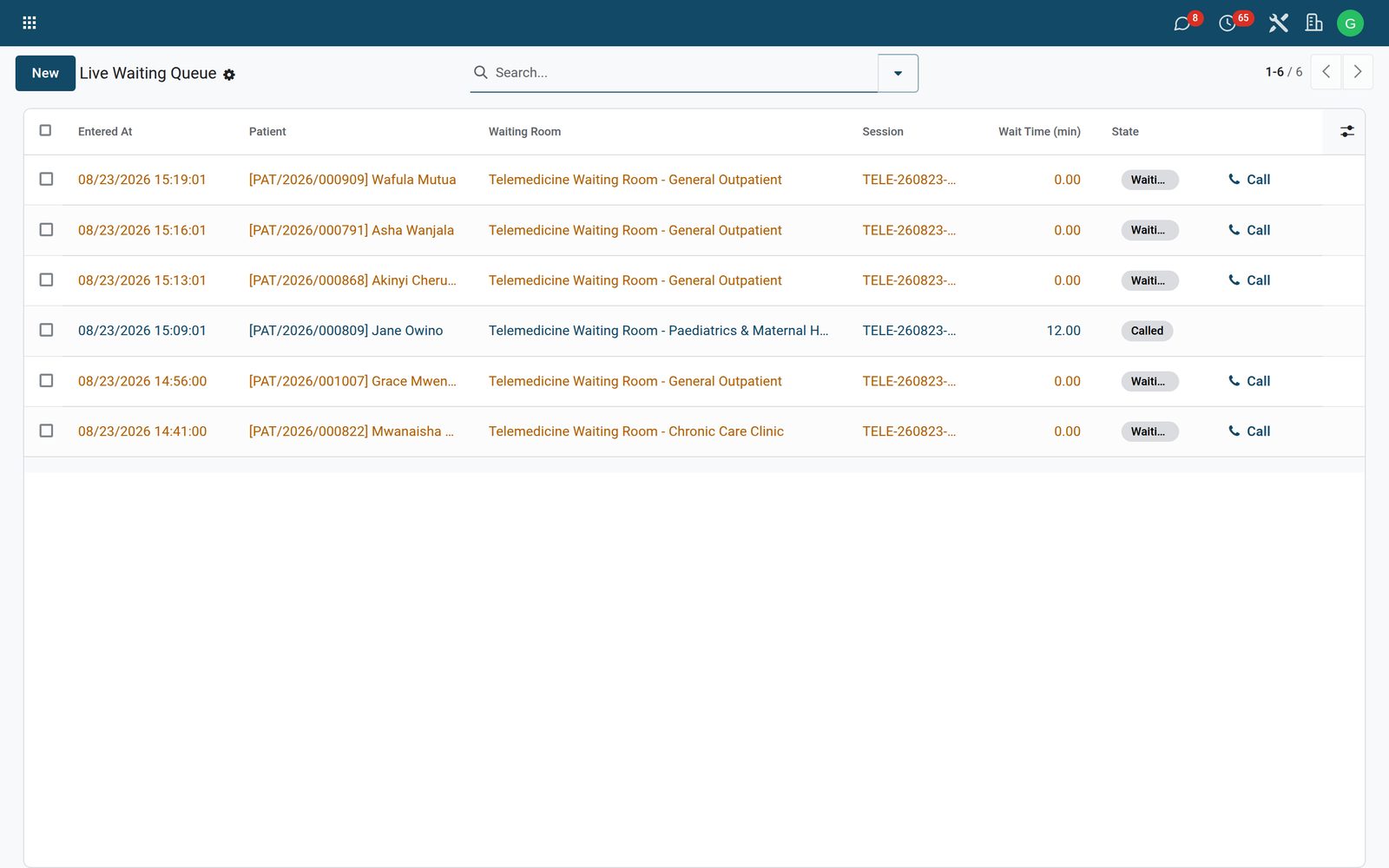Go to the next page arrow
The width and height of the screenshot is (1389, 868).
pos(1358,72)
